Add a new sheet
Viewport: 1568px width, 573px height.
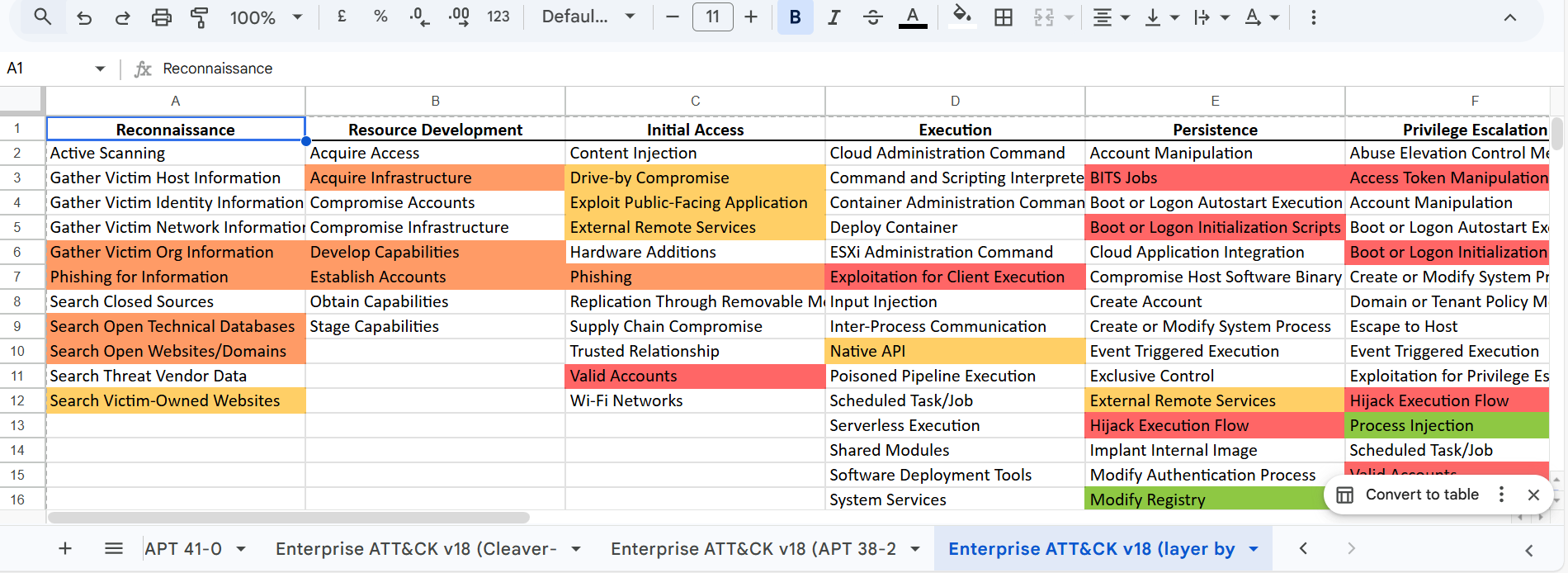pyautogui.click(x=65, y=548)
